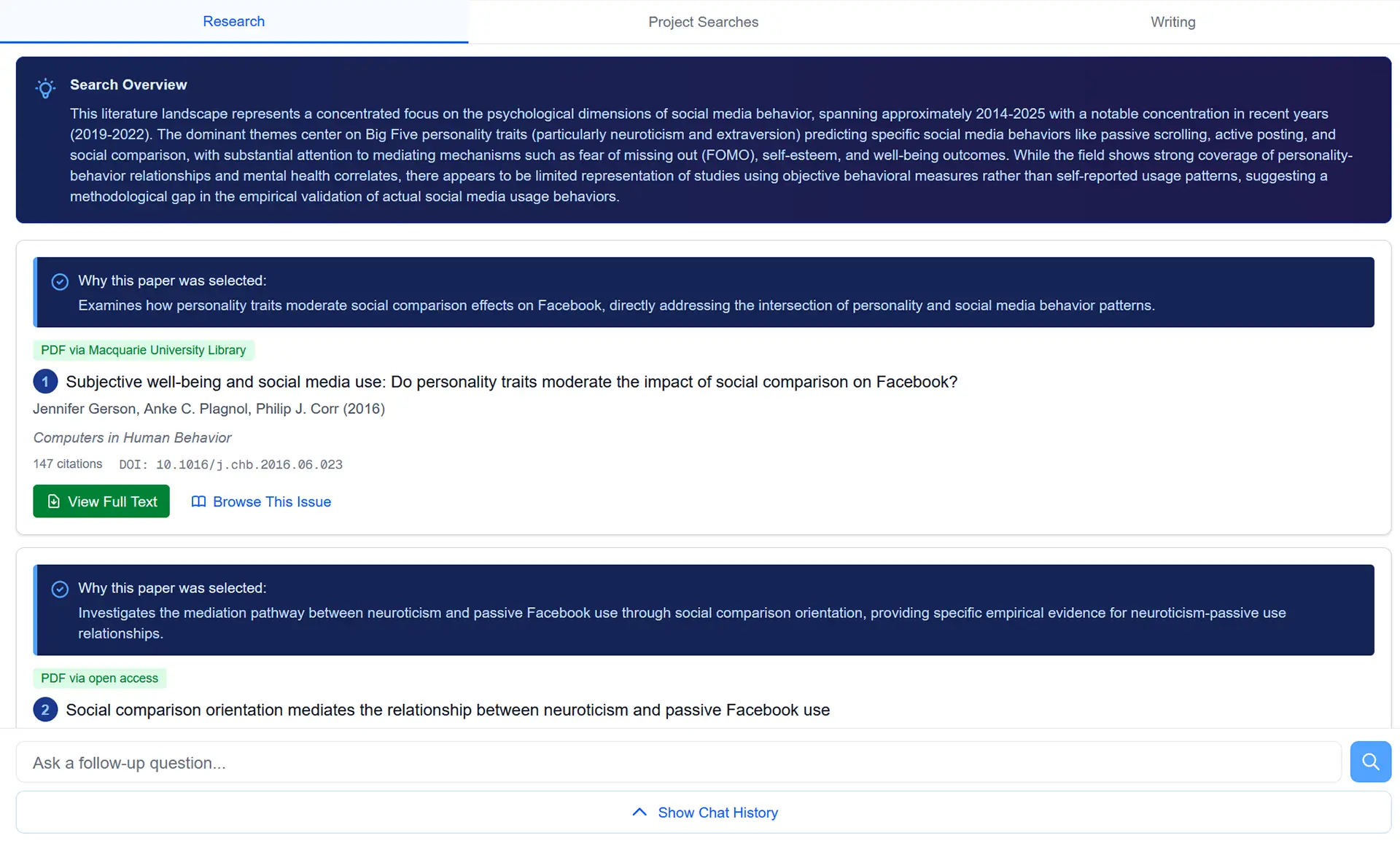Click the number 2 badge of second paper
Screen dimensions: 1400x841
45,709
